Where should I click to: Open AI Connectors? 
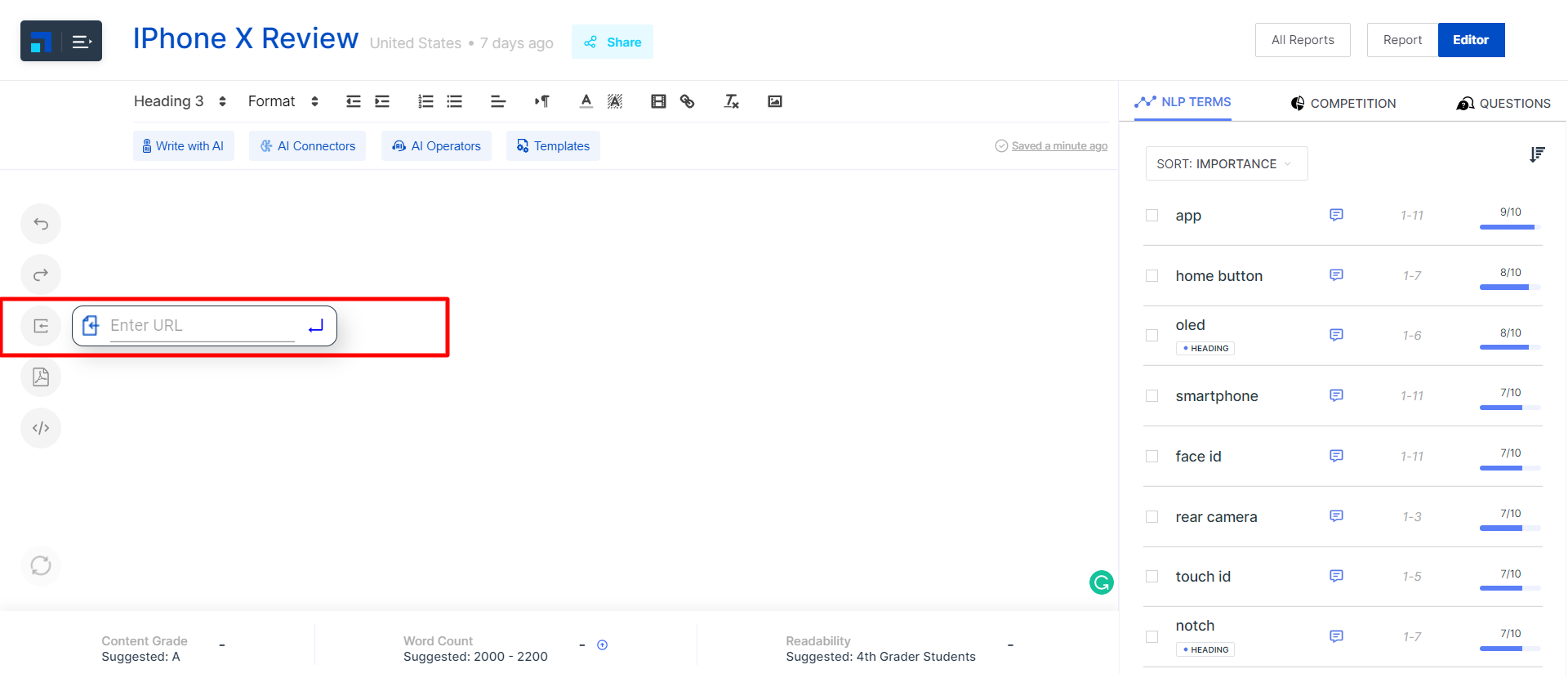tap(308, 146)
